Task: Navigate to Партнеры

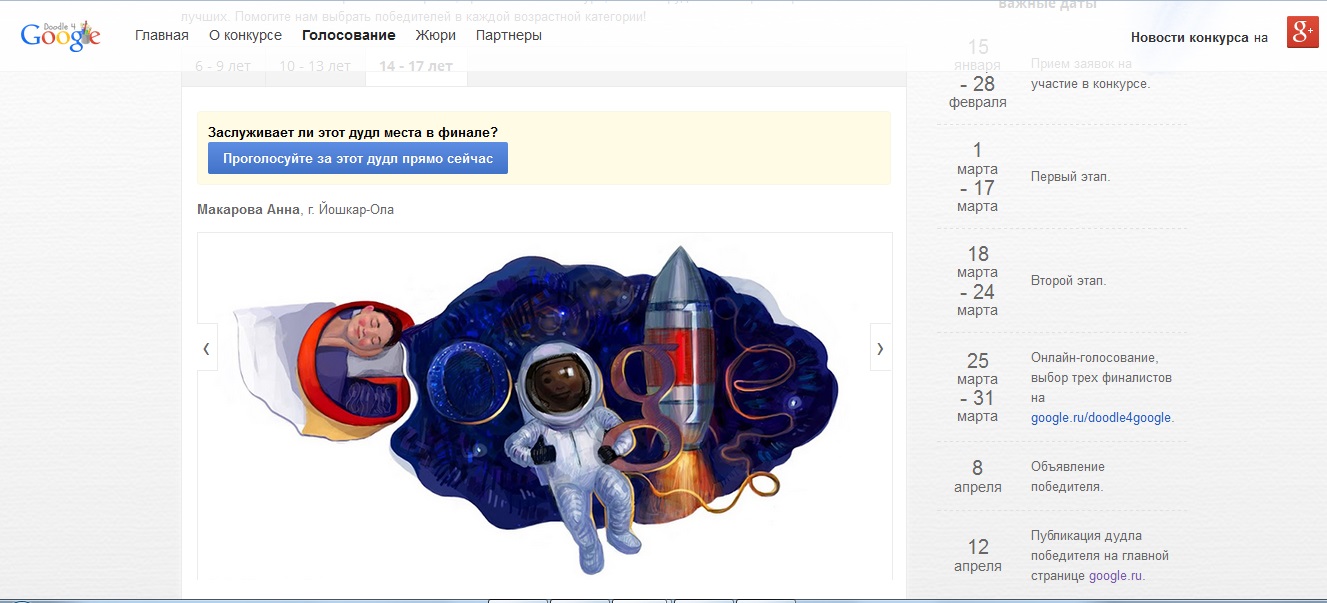Action: click(x=509, y=36)
